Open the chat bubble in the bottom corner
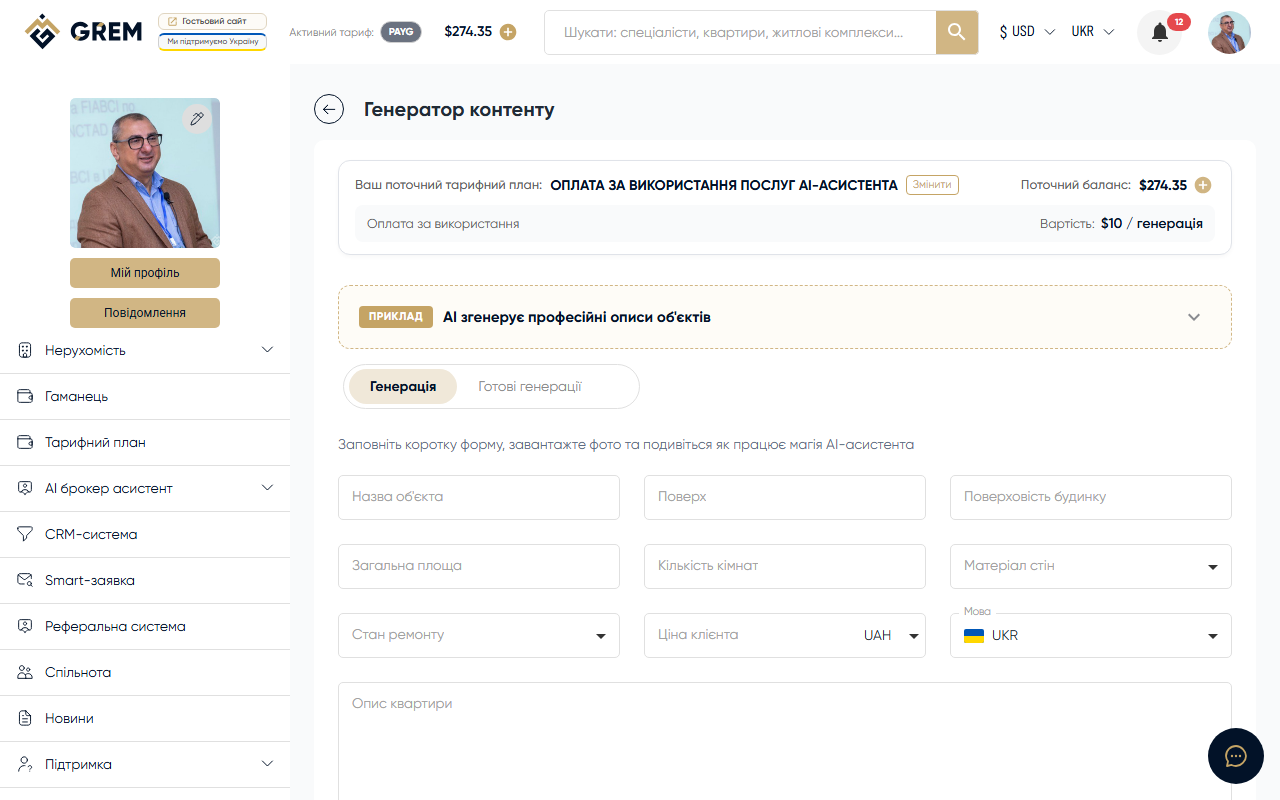The width and height of the screenshot is (1280, 800). (1236, 756)
